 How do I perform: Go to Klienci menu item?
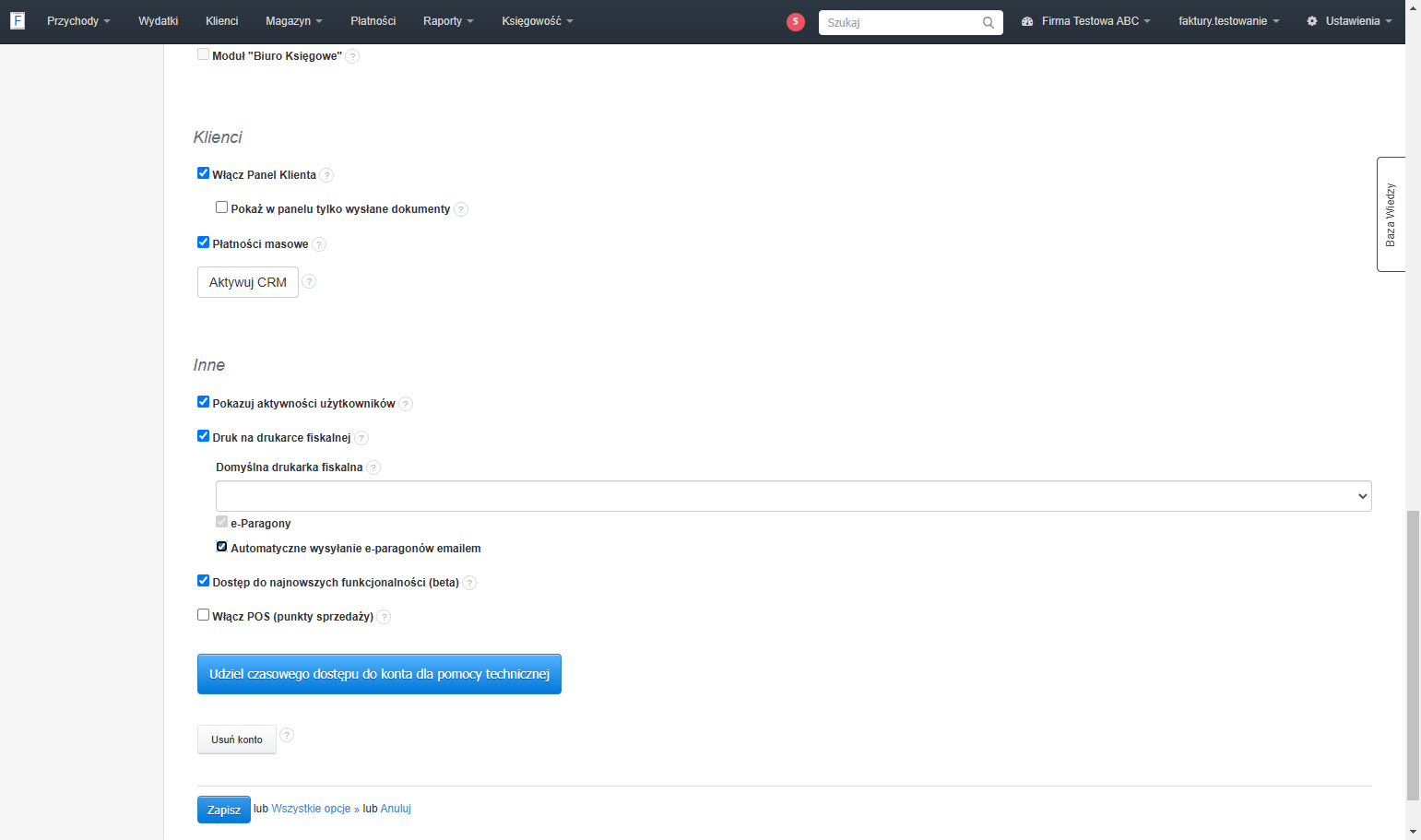coord(221,21)
